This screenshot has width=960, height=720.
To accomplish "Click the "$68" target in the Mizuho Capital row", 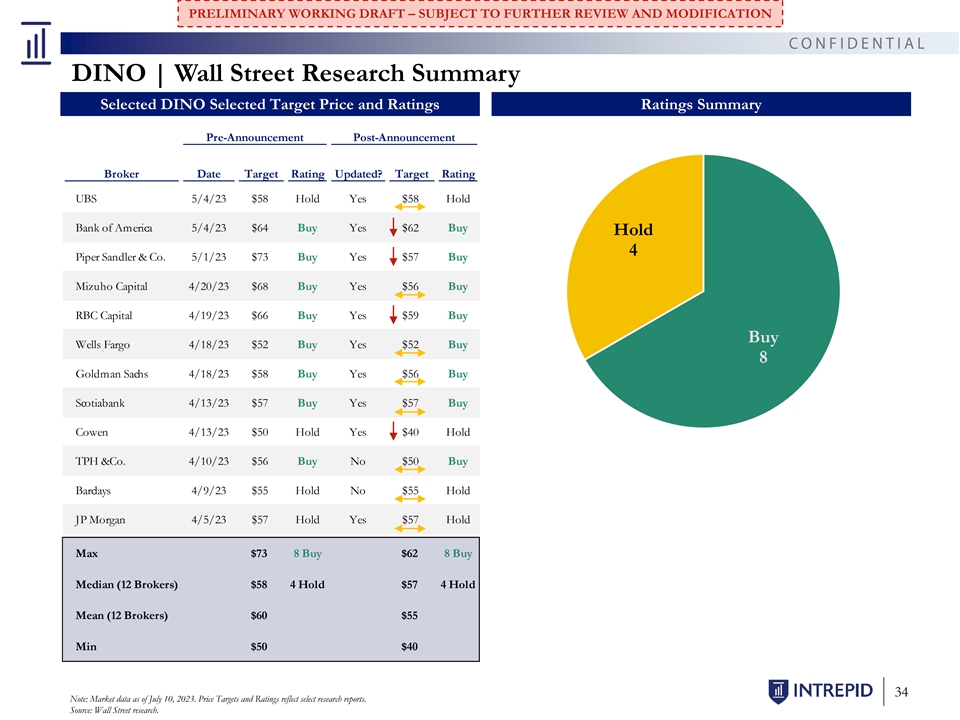I will [260, 286].
